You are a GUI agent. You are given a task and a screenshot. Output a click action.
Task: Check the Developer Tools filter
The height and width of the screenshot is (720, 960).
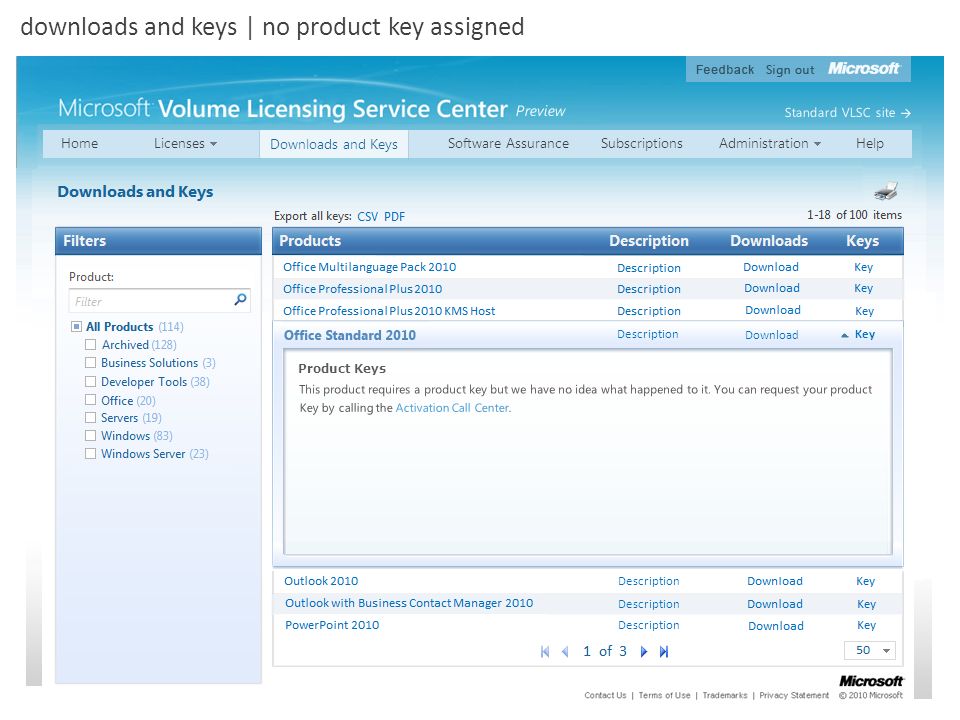(90, 381)
